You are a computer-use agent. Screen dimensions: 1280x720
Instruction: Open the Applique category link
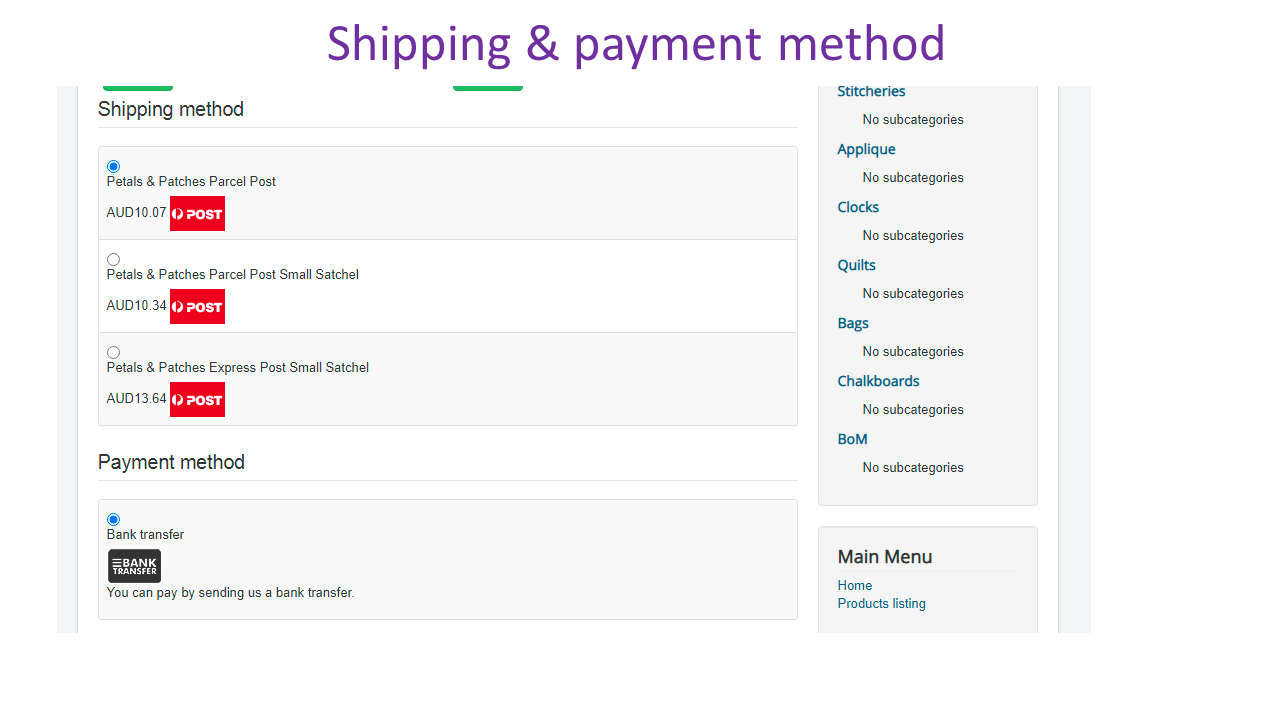click(x=866, y=149)
